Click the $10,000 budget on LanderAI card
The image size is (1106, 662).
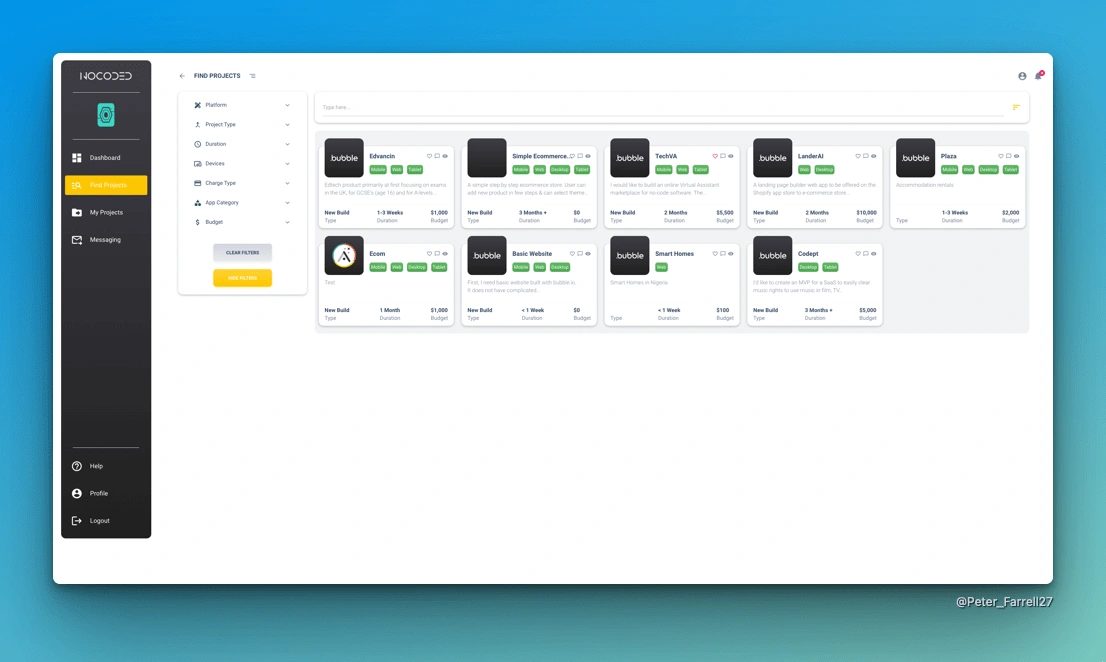866,212
